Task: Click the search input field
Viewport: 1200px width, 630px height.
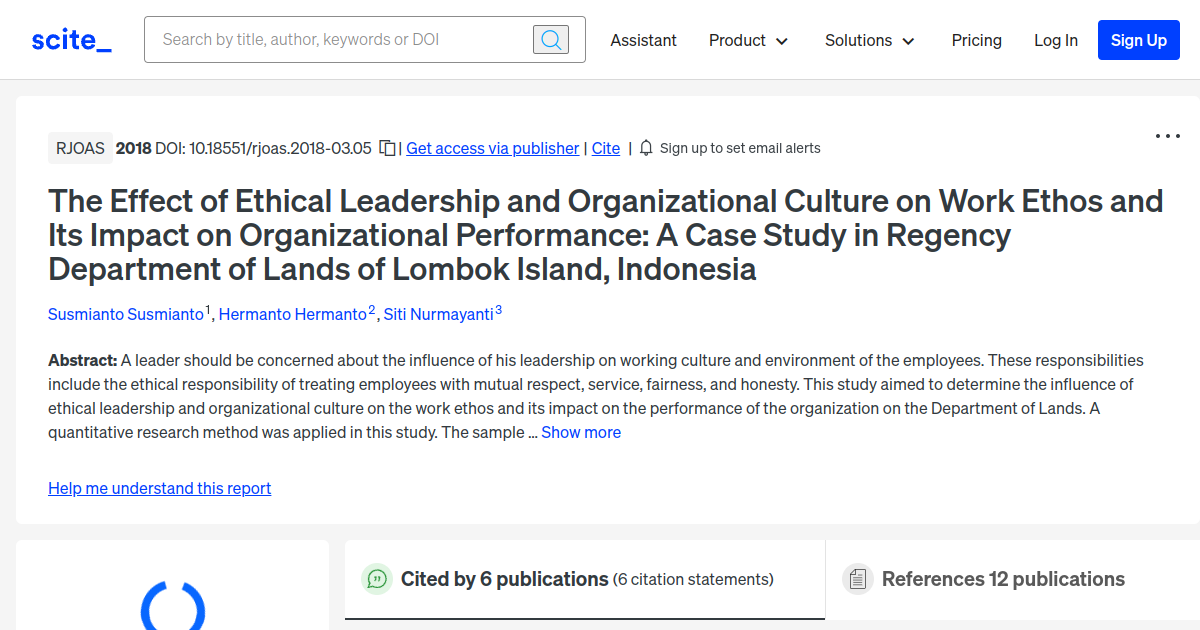Action: [330, 39]
